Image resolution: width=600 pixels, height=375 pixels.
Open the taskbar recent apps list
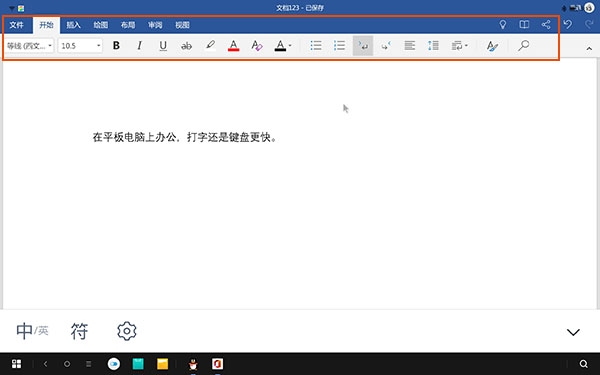[x=88, y=364]
